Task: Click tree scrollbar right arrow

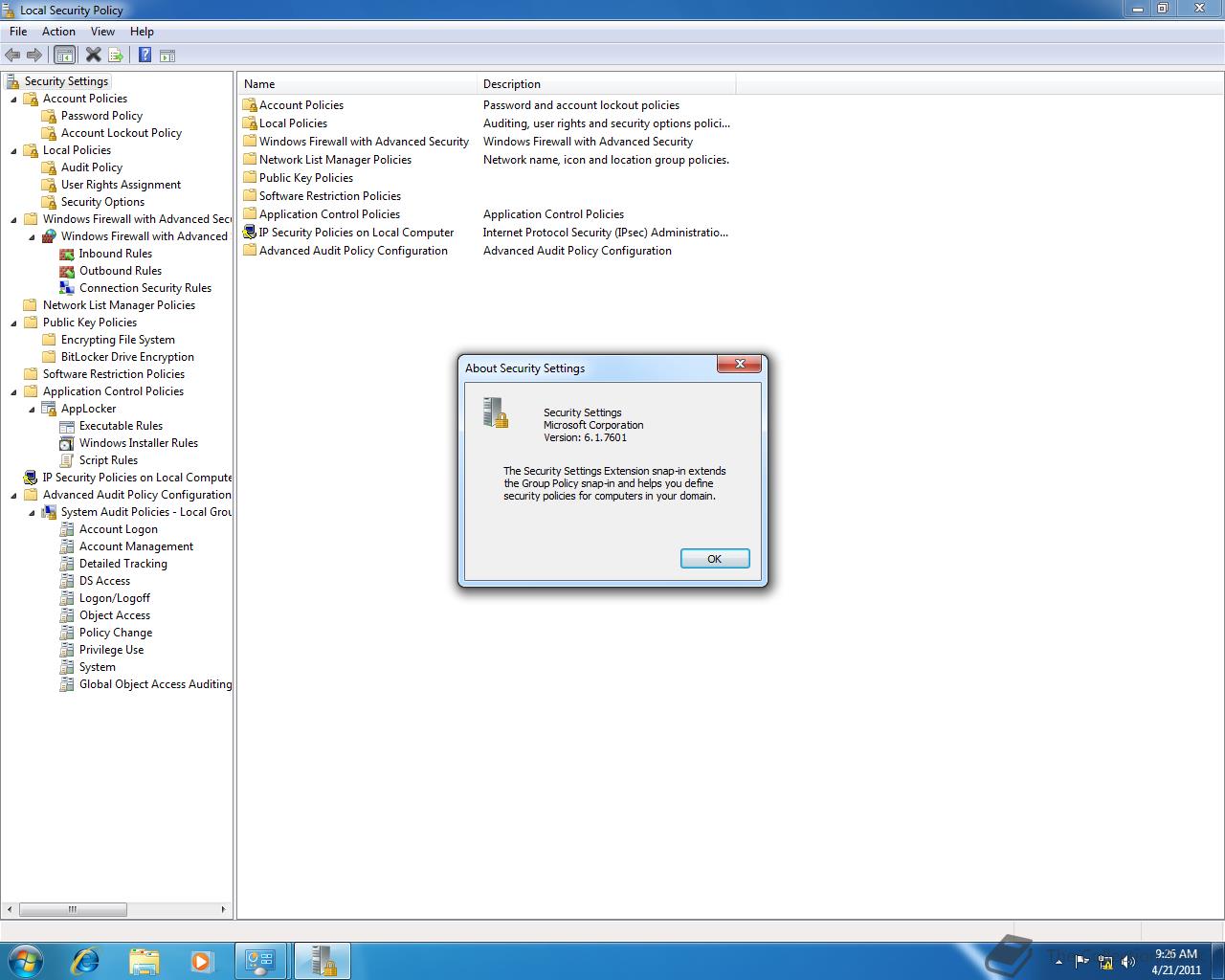Action: (223, 909)
